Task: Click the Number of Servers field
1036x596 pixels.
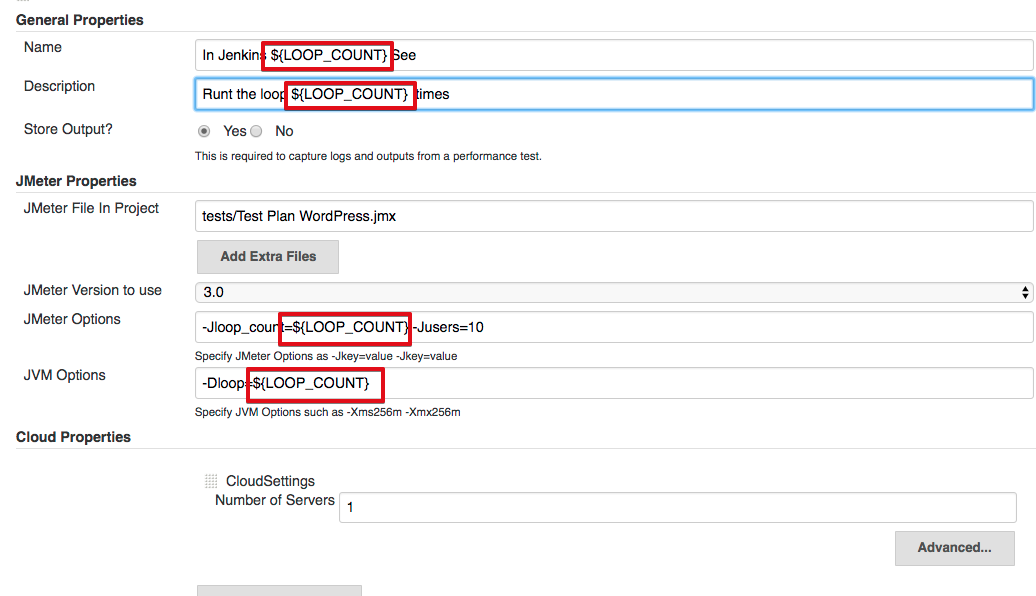Action: pyautogui.click(x=677, y=507)
